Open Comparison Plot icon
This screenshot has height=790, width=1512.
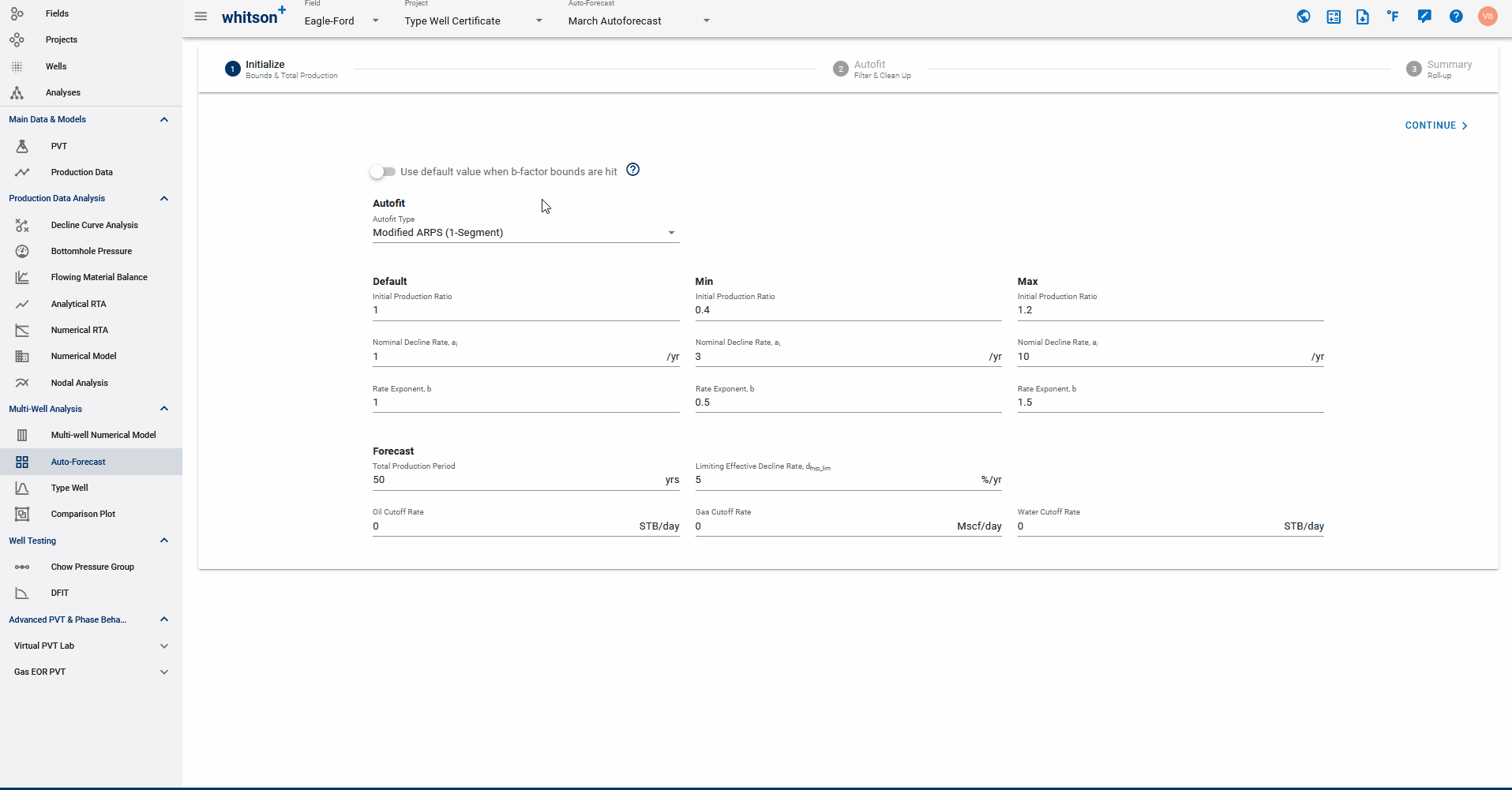[x=22, y=514]
